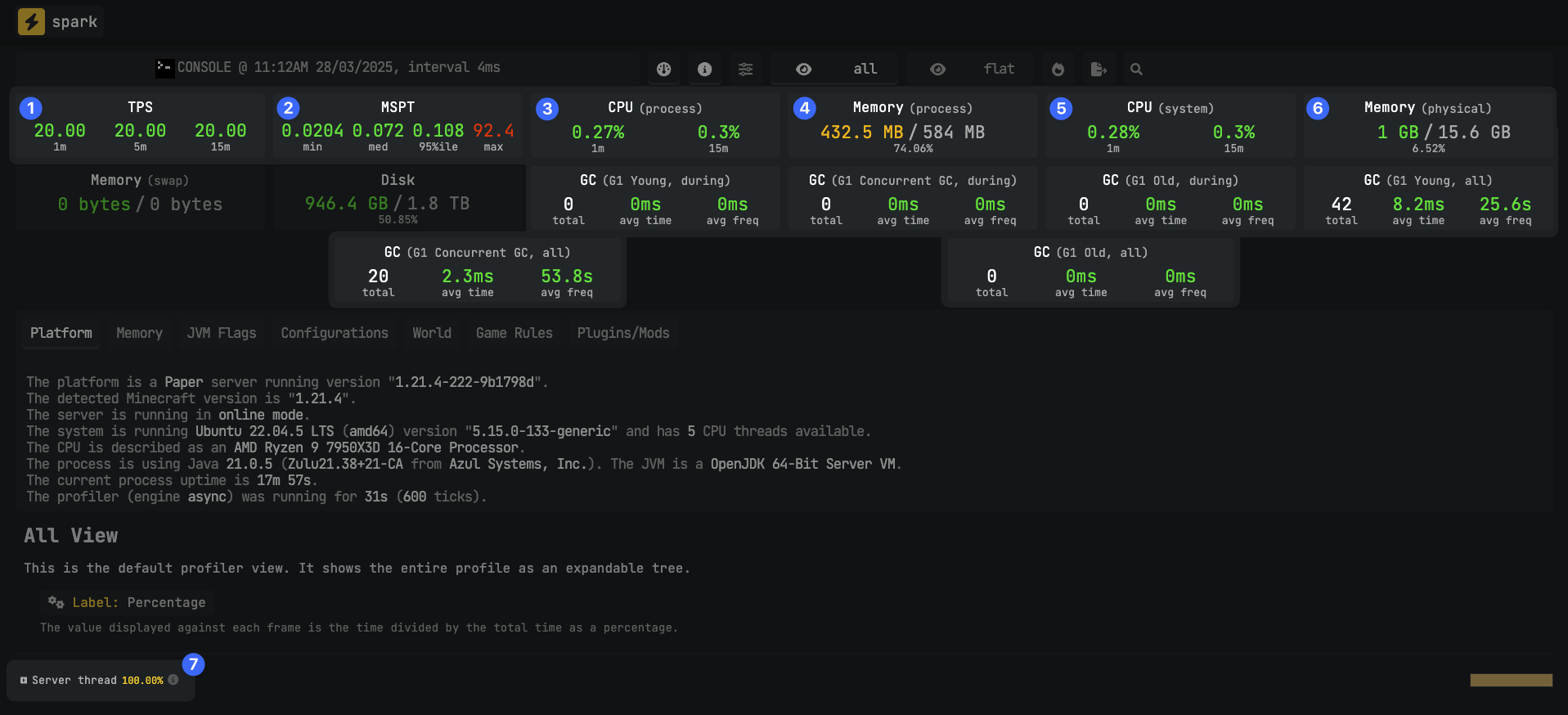Open the Game Rules tab
The image size is (1568, 715).
coord(514,333)
